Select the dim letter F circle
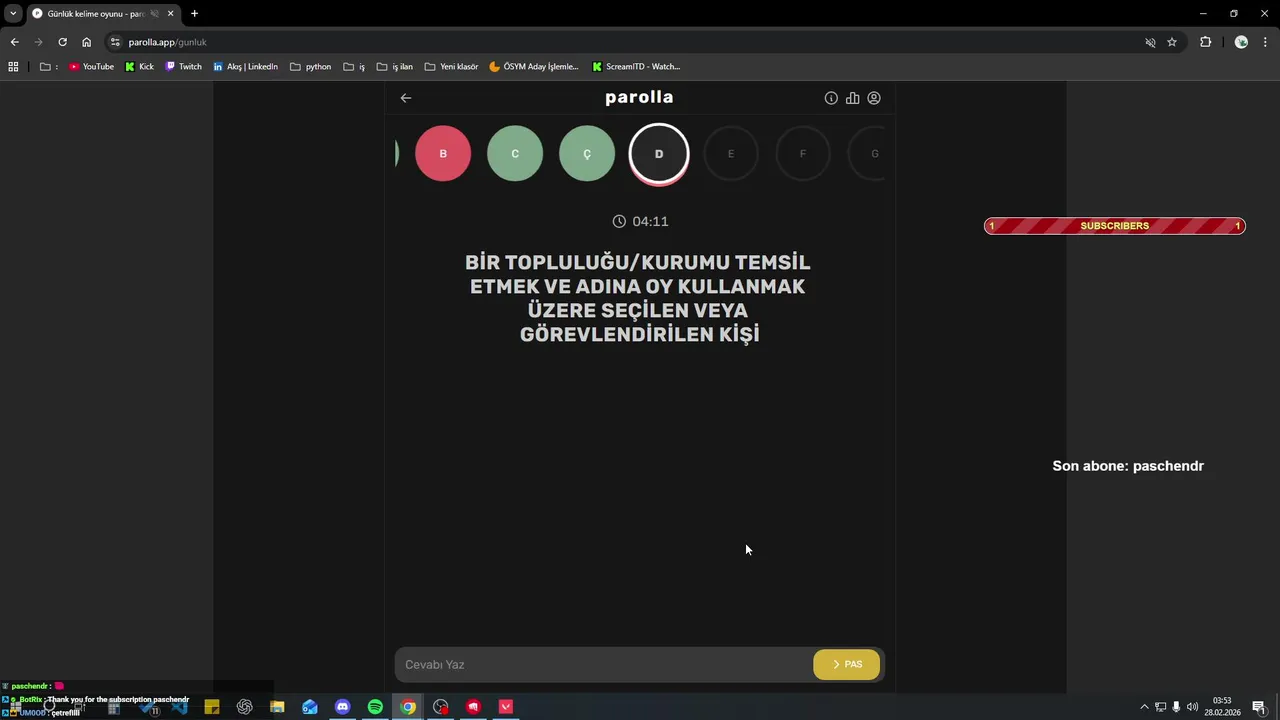The width and height of the screenshot is (1280, 720). pos(803,154)
